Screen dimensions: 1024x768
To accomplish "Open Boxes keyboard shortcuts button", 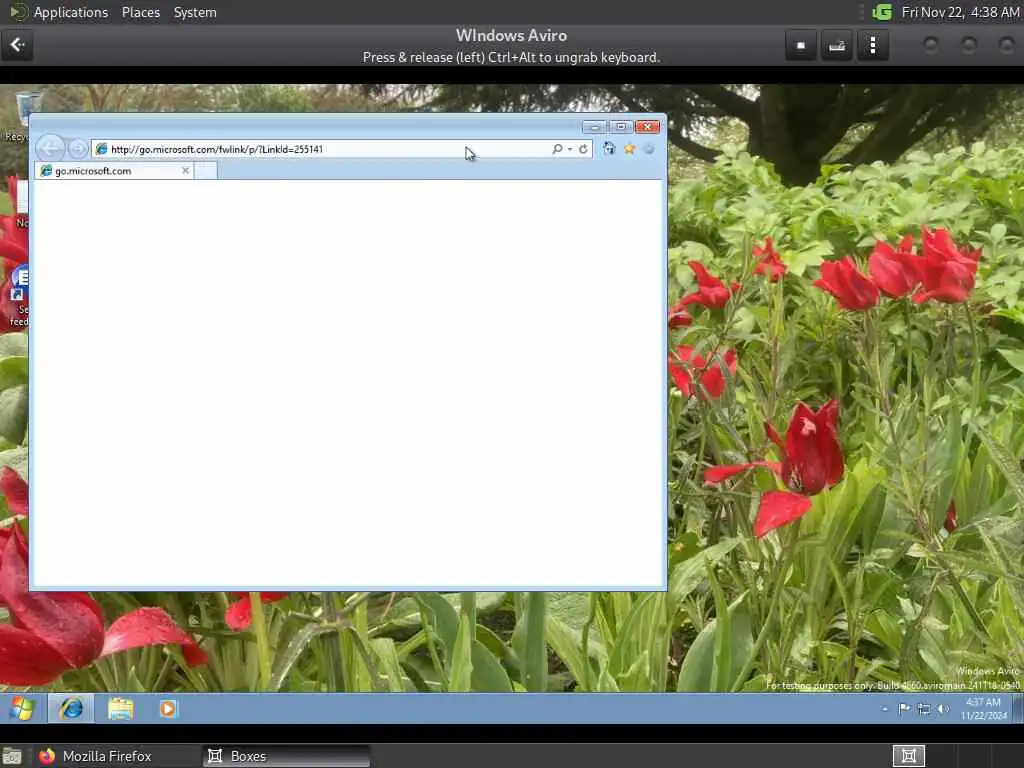I will [837, 45].
